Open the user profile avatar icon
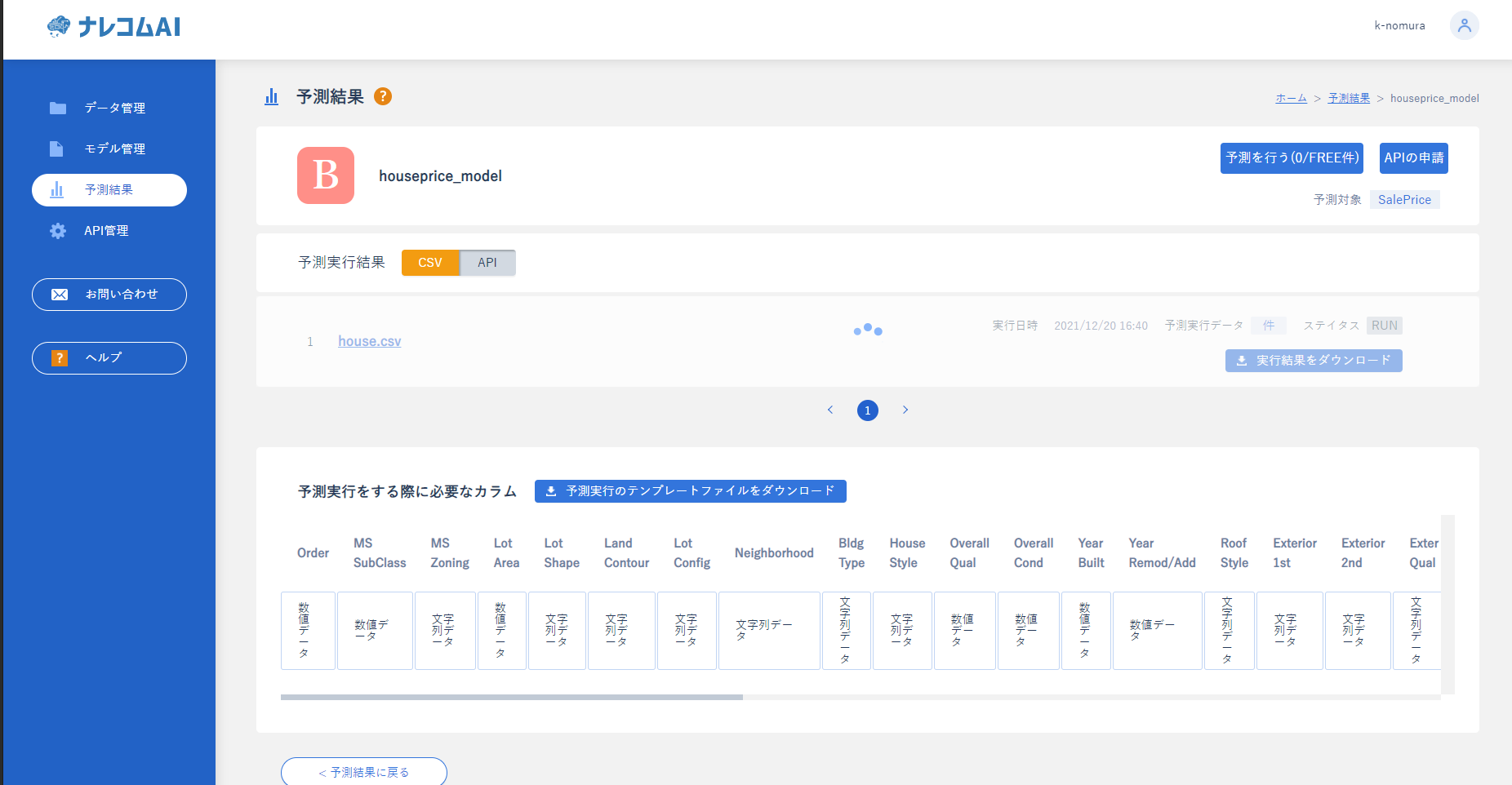This screenshot has width=1512, height=785. click(x=1464, y=25)
